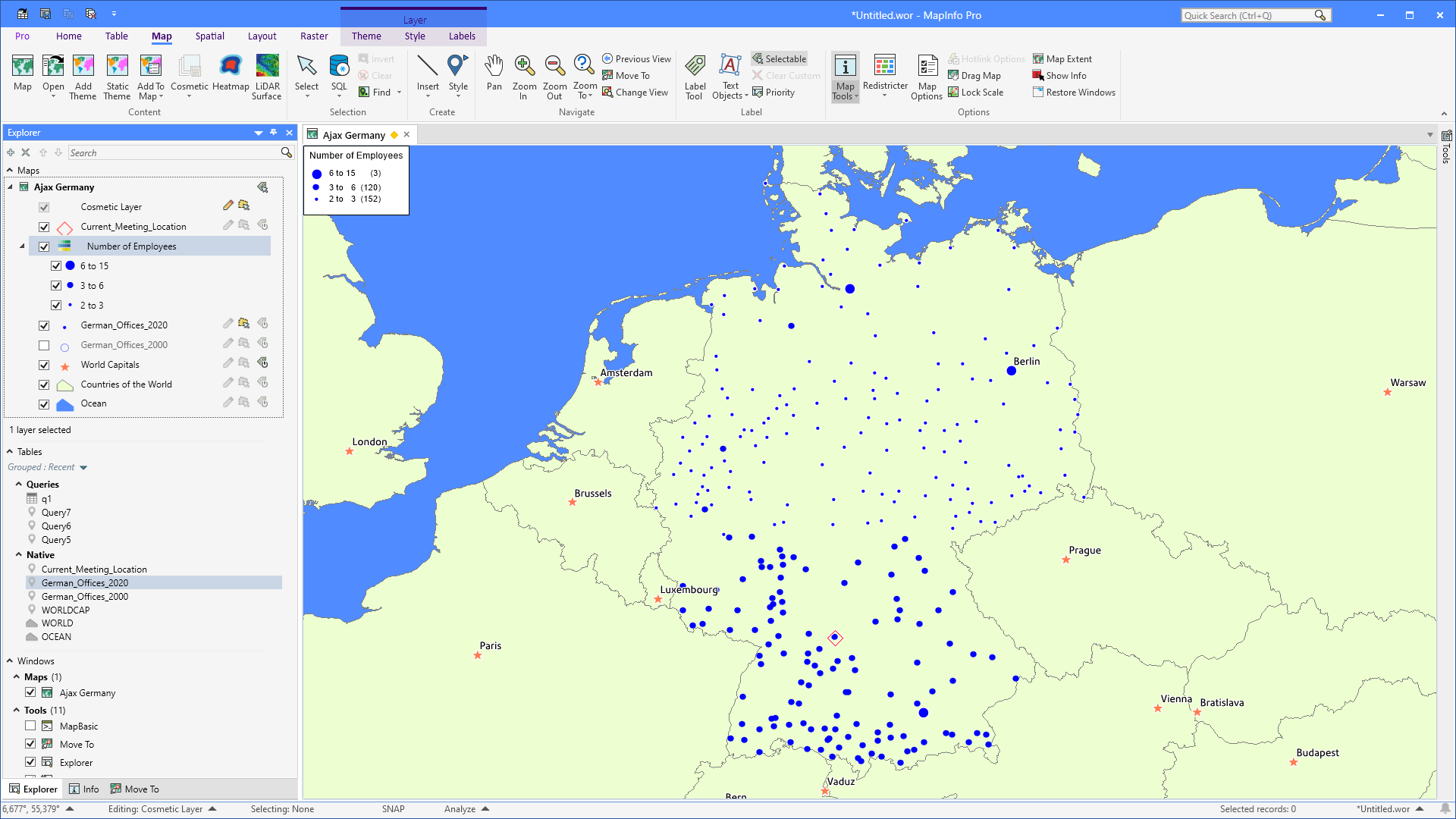This screenshot has width=1456, height=819.
Task: Enable visibility of German_Offices_2000 layer
Action: pos(44,344)
